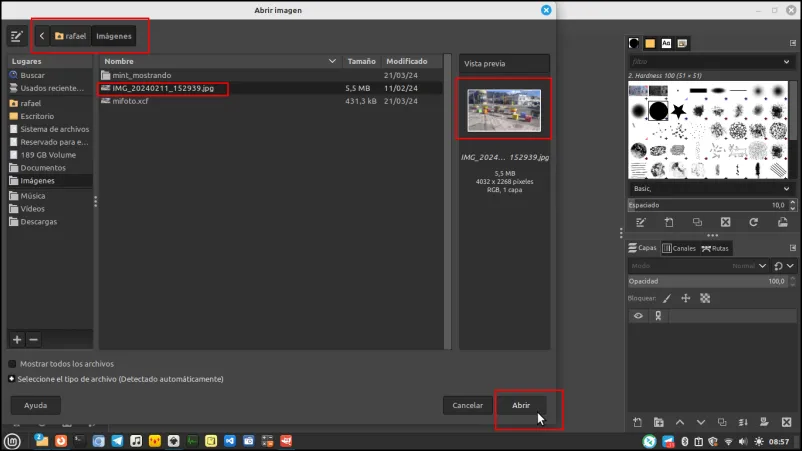Screen dimensions: 802x451
Task: Open the Brushes tab in GIMP dock
Action: 634,43
